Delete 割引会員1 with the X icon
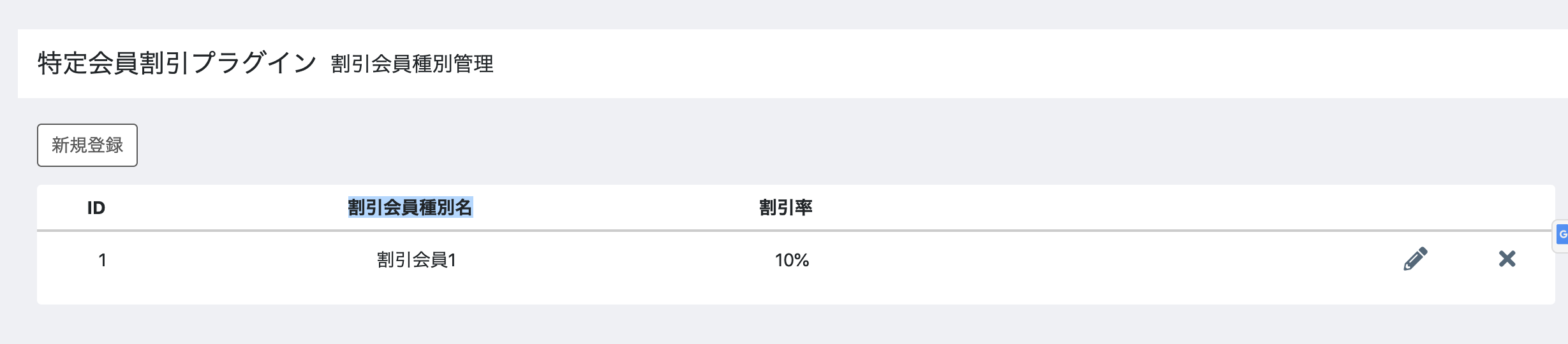The width and height of the screenshot is (1568, 344). [1507, 259]
